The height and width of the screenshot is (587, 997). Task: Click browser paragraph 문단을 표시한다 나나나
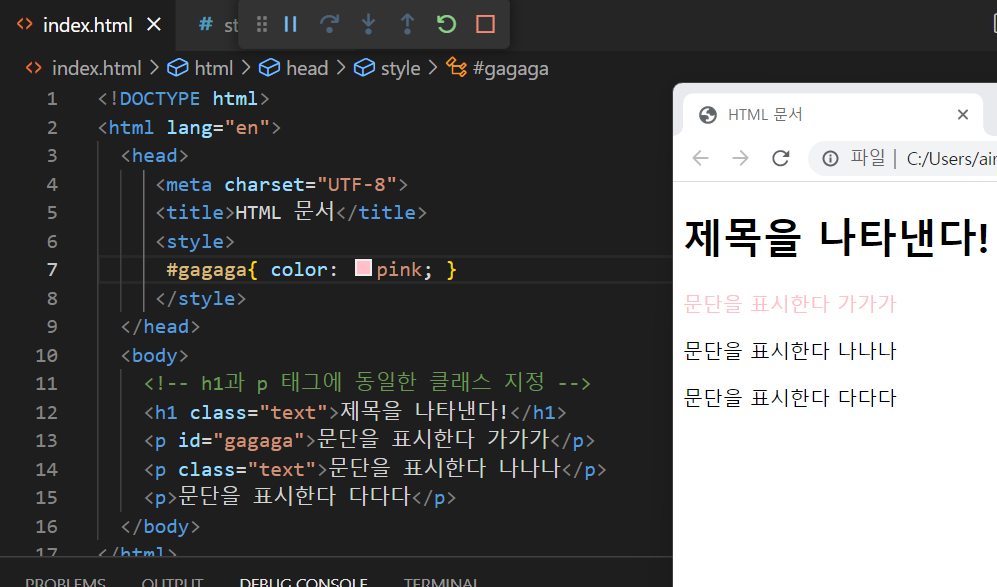[x=790, y=350]
